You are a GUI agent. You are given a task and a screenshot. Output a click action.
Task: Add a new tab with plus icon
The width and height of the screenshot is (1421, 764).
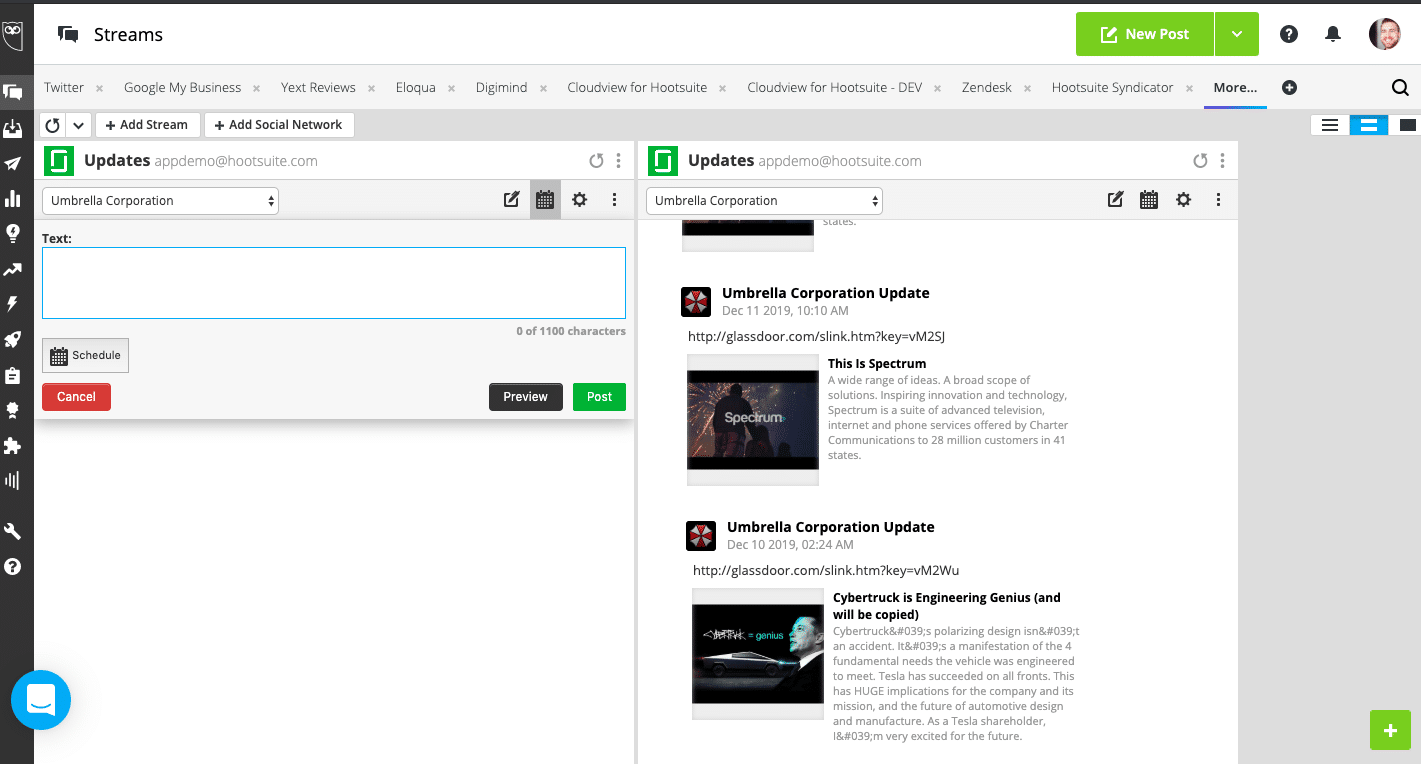pos(1289,88)
